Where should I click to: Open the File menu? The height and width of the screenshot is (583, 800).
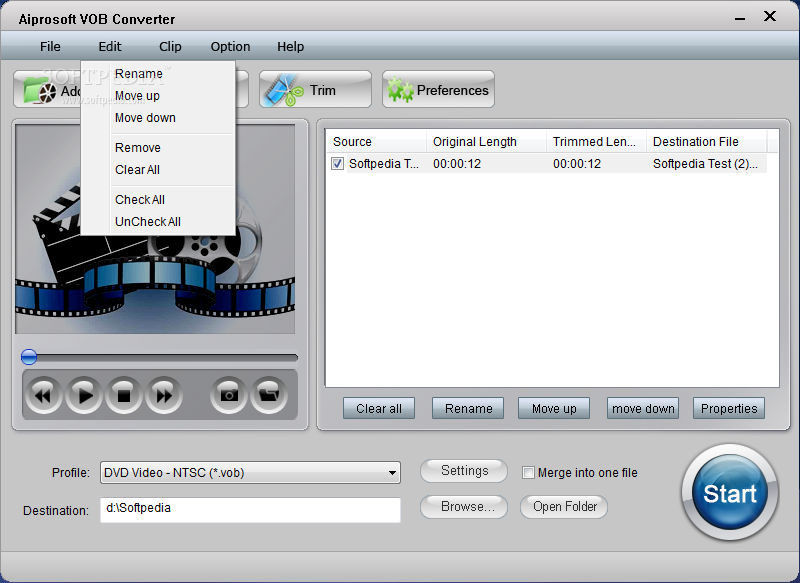pyautogui.click(x=50, y=46)
